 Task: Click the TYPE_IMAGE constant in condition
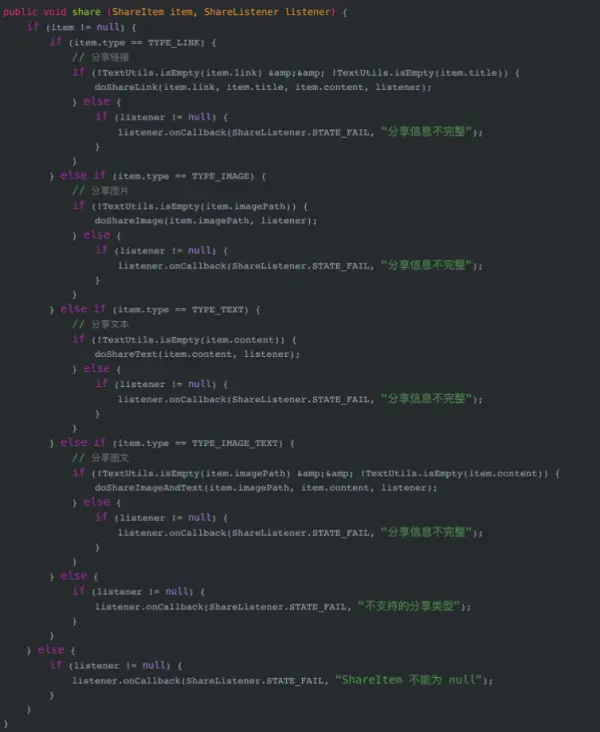pos(223,176)
